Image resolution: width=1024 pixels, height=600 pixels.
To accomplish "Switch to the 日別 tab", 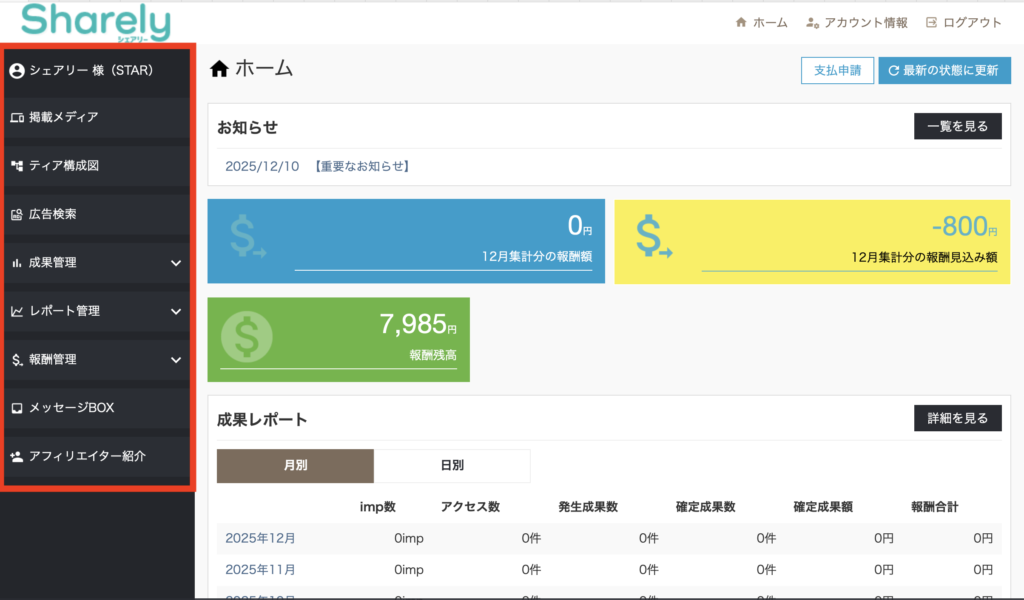I will 452,466.
